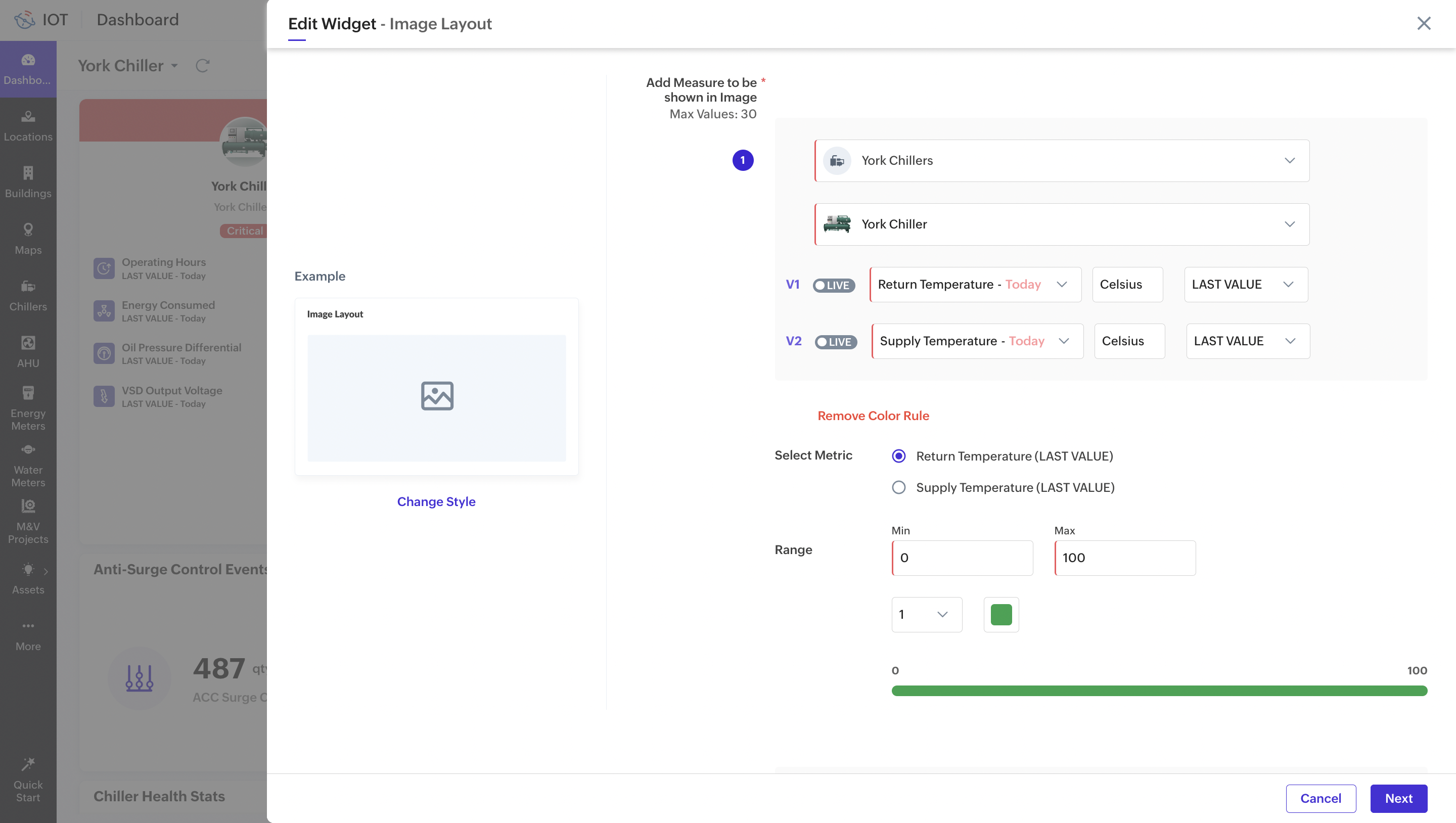Viewport: 1456px width, 823px height.
Task: Expand the York Chillers category dropdown
Action: [1062, 161]
